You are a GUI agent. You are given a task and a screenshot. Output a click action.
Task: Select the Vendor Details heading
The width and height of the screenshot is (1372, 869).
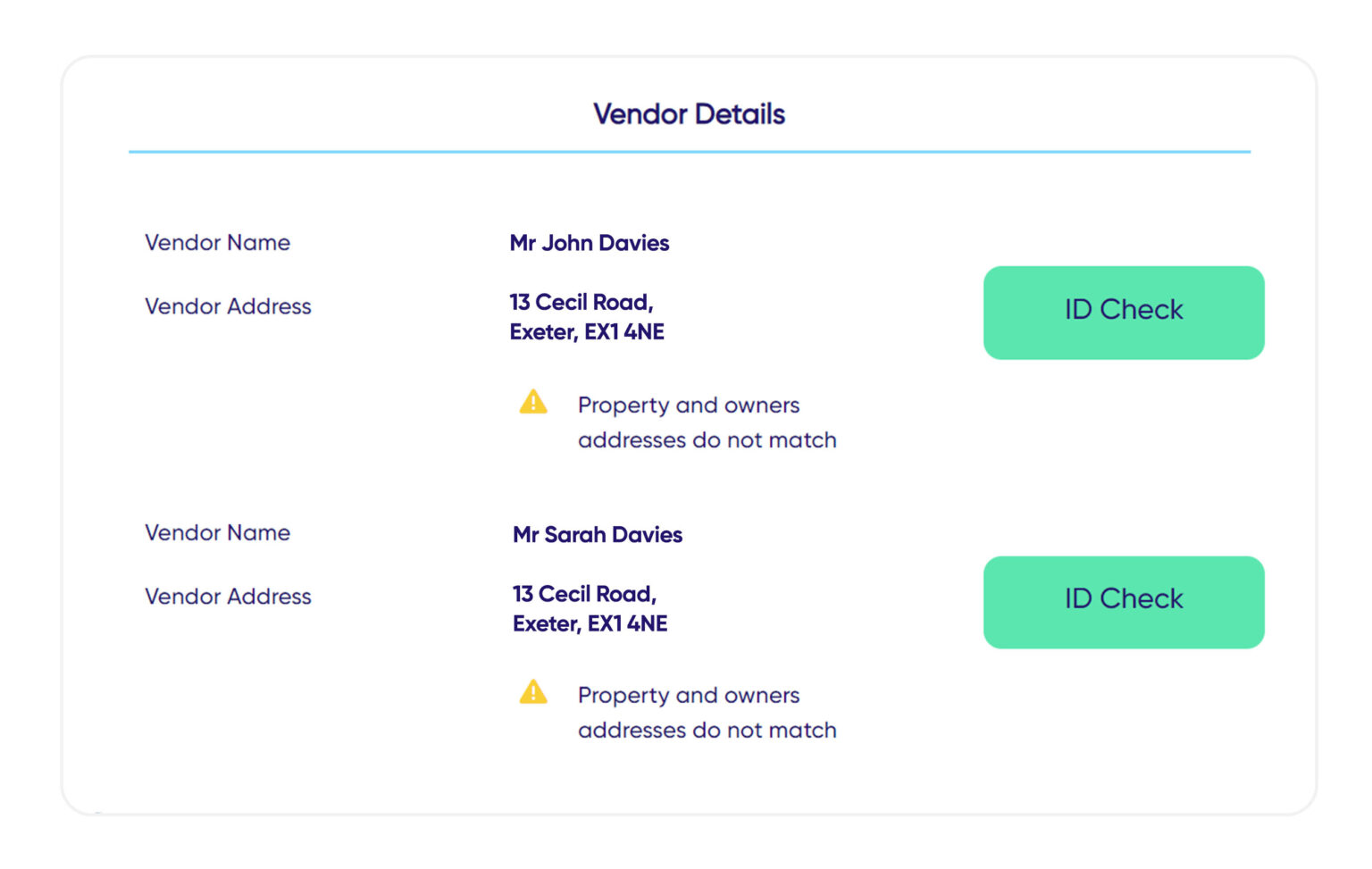[x=689, y=113]
